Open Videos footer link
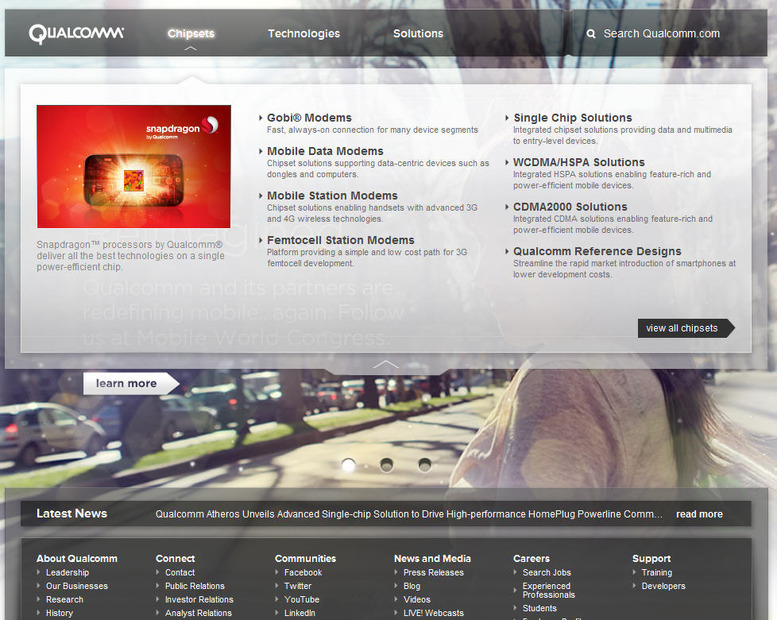Image resolution: width=777 pixels, height=620 pixels. 417,599
